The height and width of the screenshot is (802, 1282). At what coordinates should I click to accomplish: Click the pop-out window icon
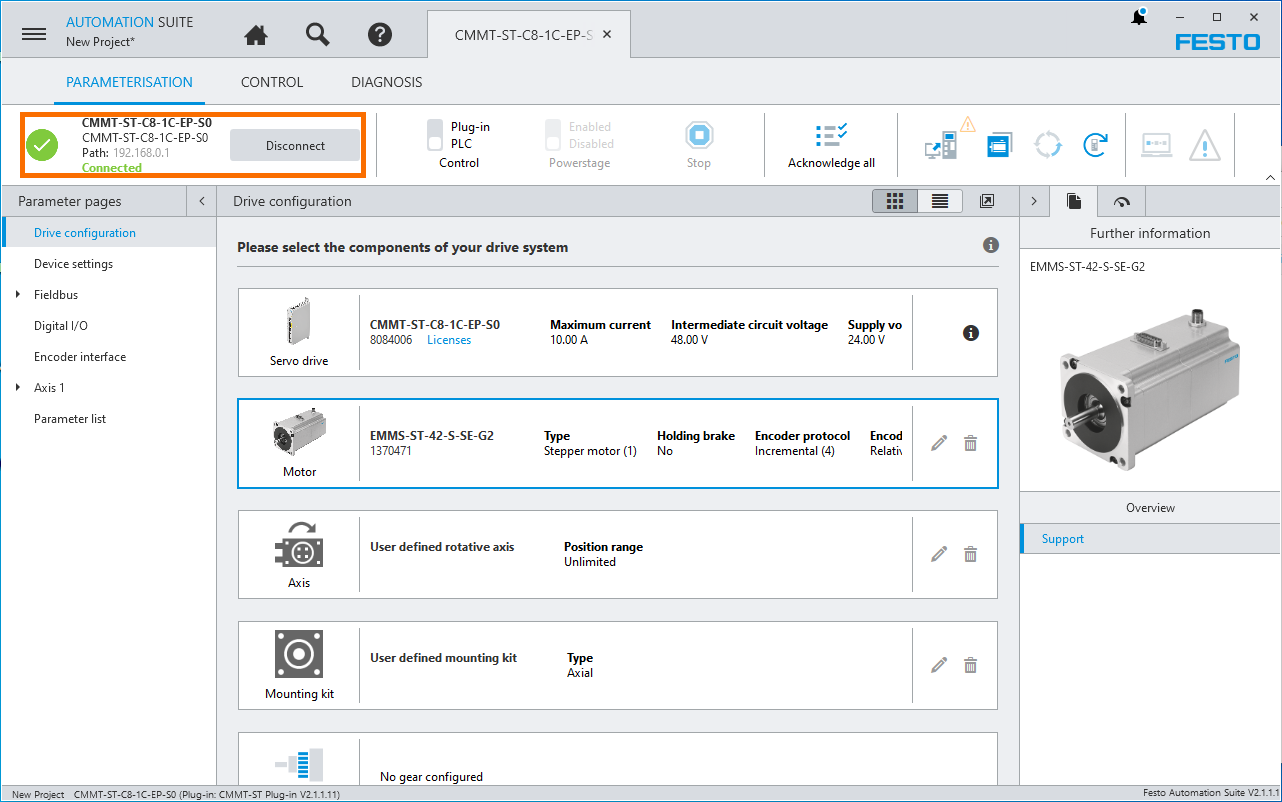(987, 201)
